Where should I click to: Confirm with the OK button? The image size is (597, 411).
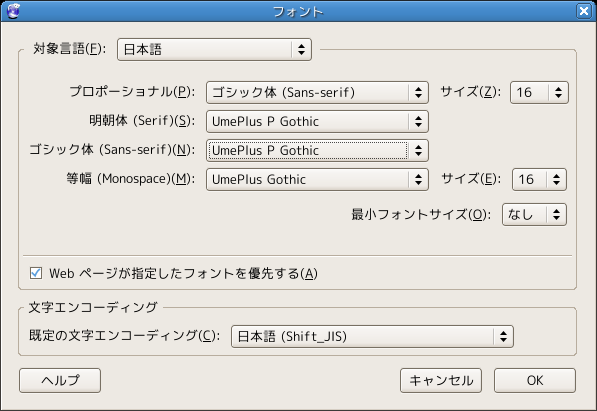535,380
